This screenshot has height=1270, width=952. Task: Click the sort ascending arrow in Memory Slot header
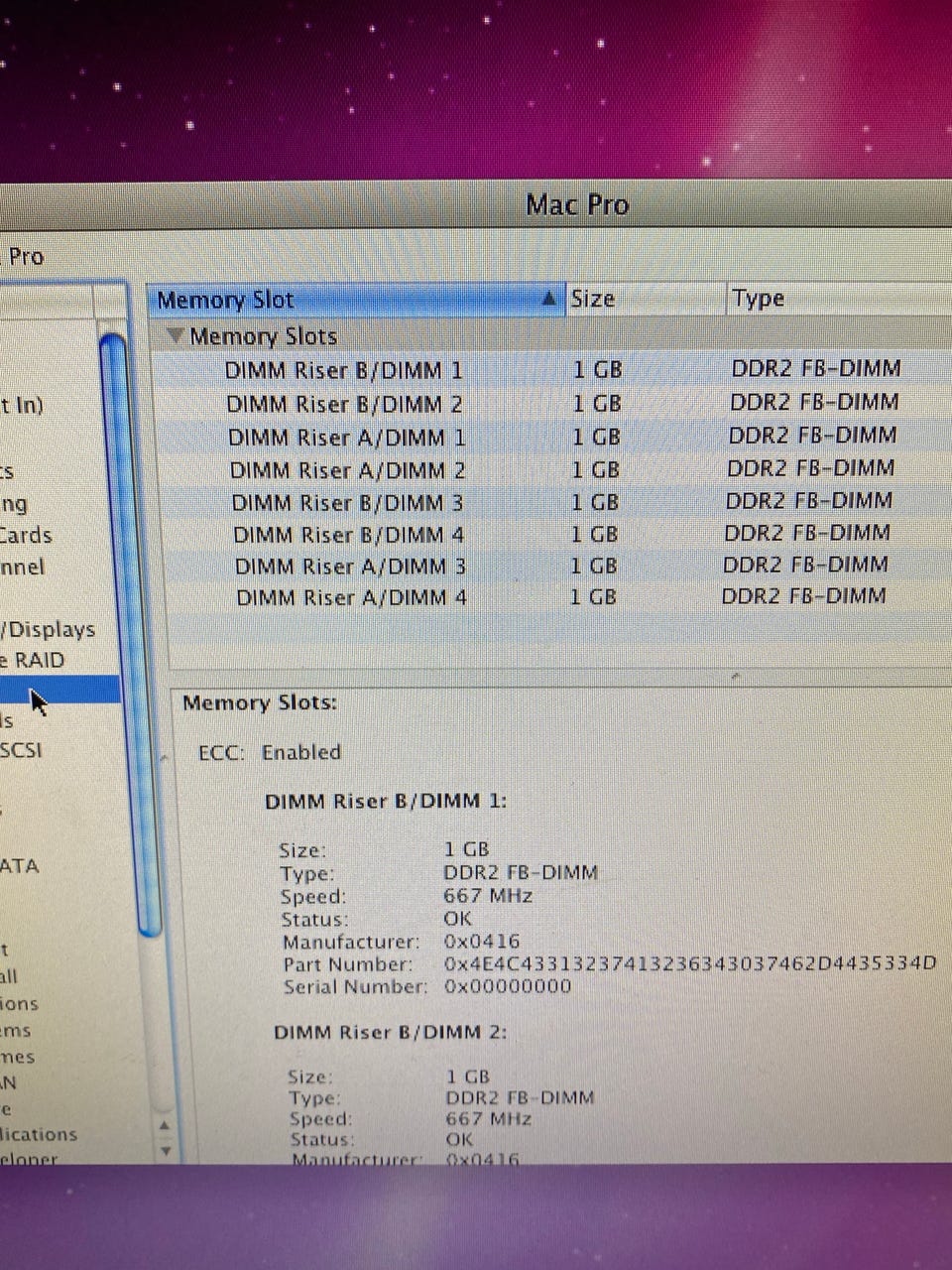point(548,299)
